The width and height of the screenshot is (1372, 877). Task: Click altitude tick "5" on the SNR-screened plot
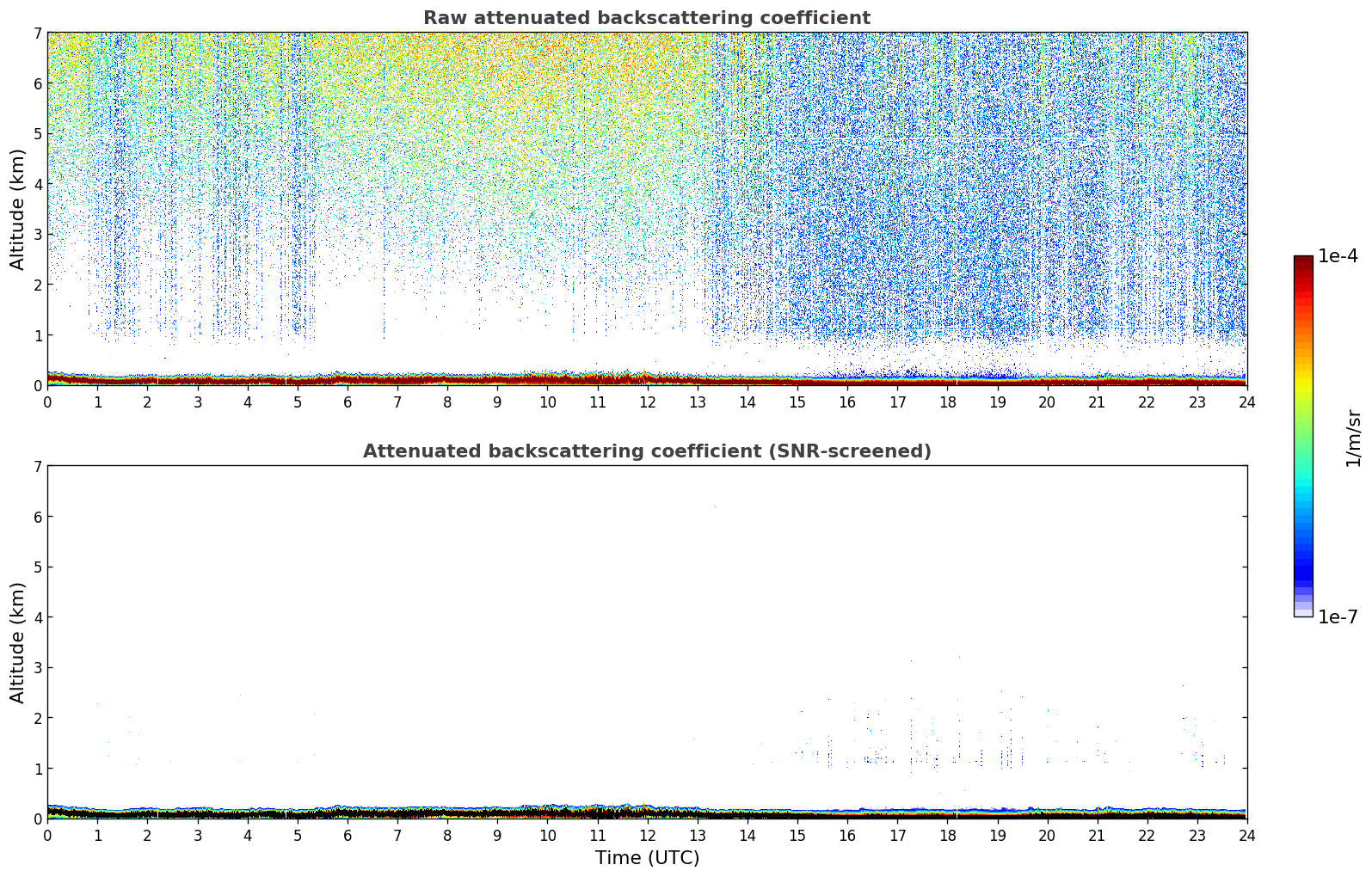click(x=37, y=567)
